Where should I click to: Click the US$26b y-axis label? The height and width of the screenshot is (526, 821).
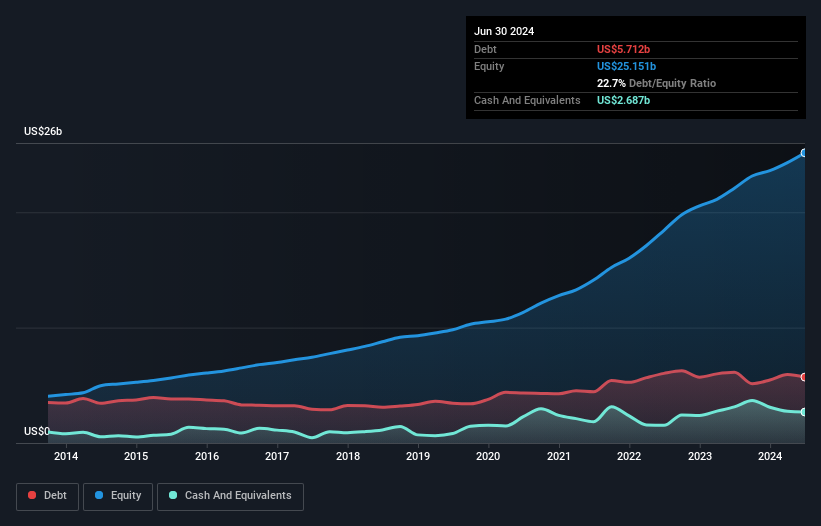click(43, 131)
